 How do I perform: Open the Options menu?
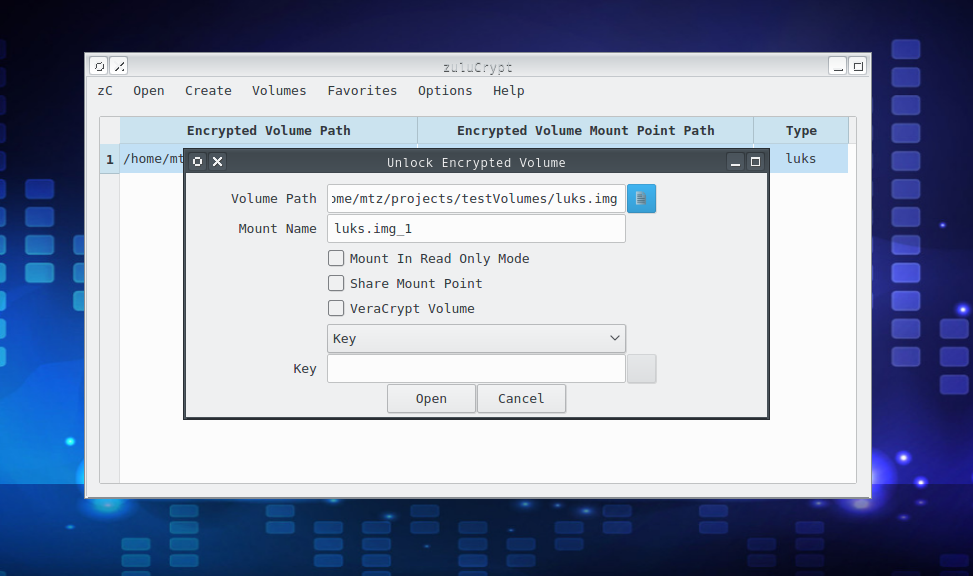point(445,91)
